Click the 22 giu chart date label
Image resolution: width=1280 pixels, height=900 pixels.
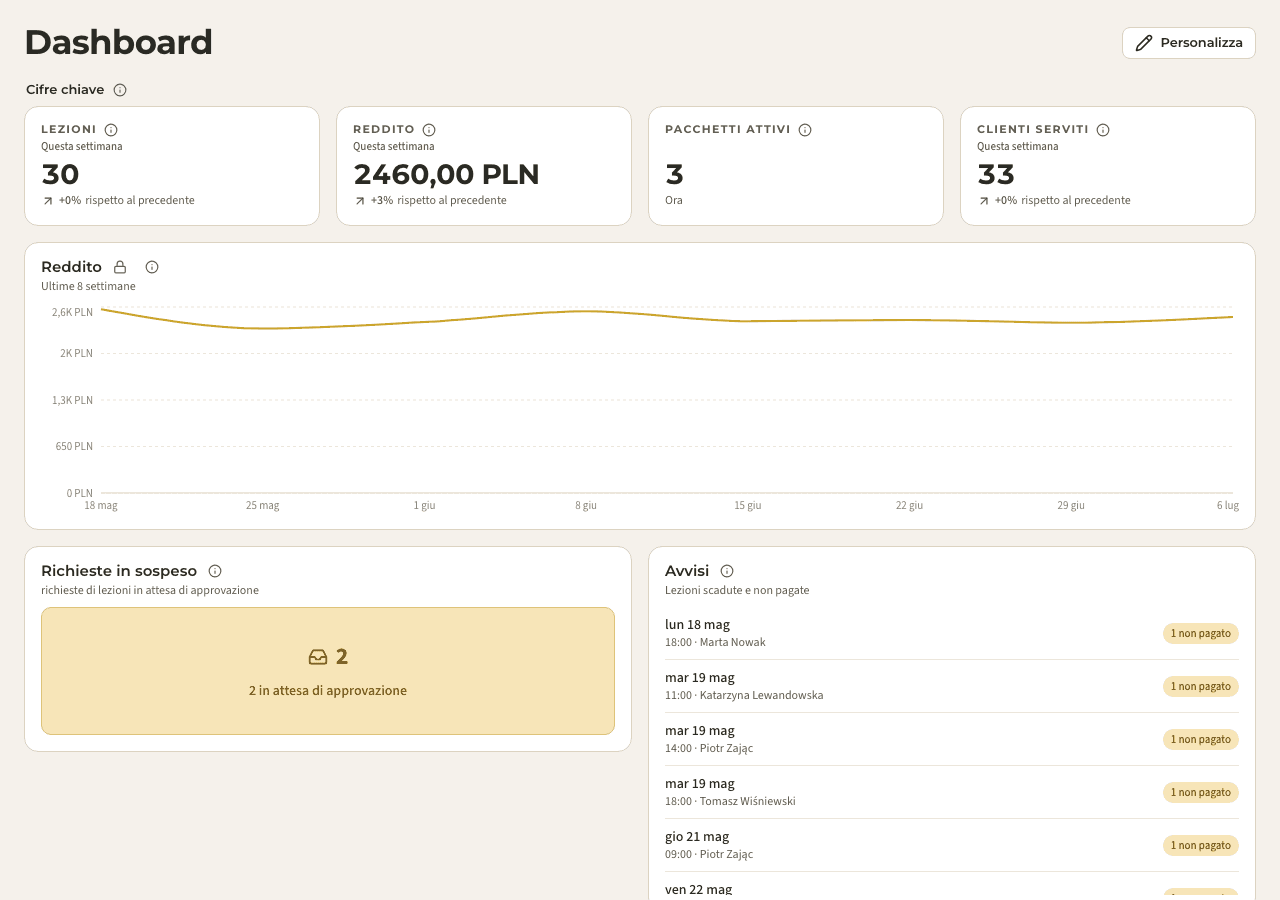click(x=909, y=506)
